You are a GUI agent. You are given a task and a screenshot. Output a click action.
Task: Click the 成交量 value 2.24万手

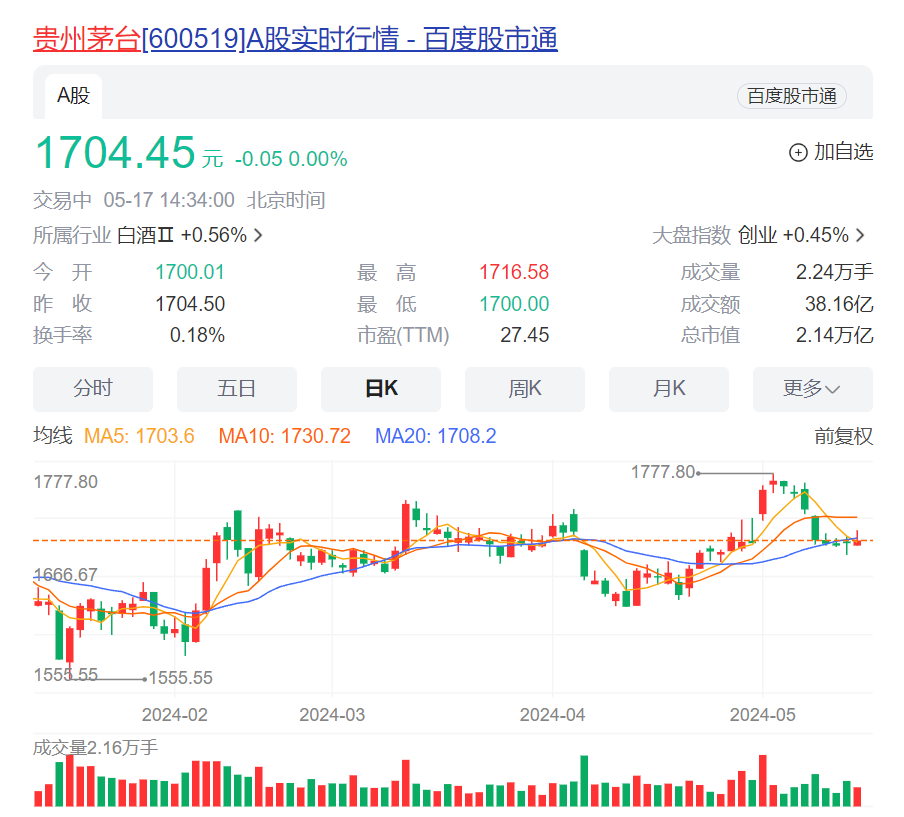(834, 272)
